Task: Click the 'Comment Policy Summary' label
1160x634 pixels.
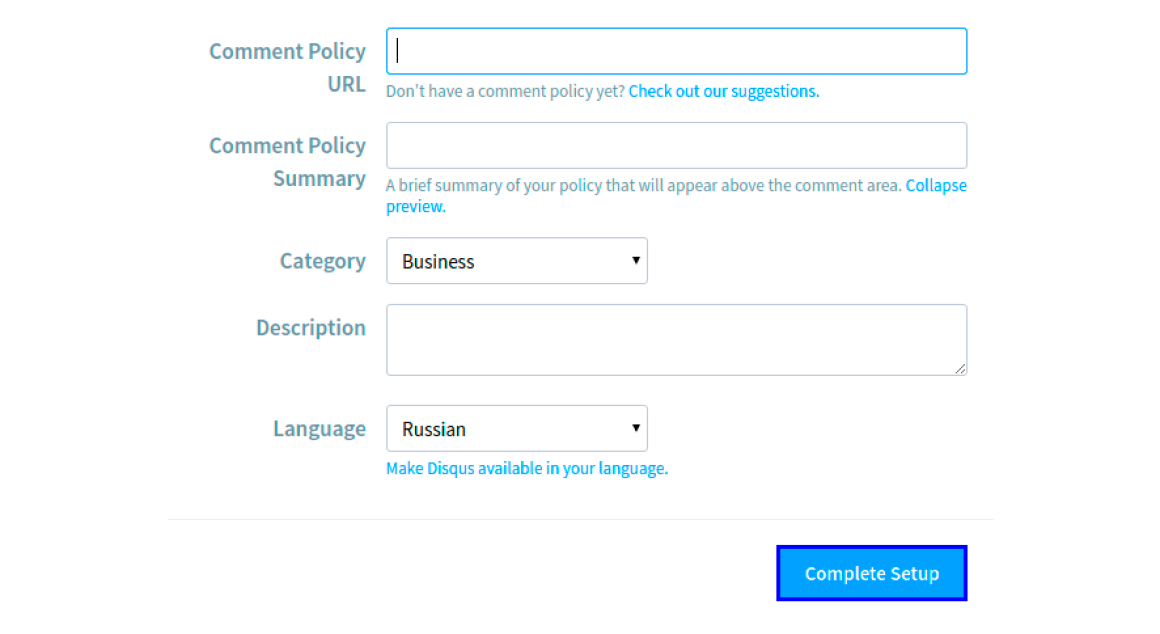Action: click(x=288, y=162)
